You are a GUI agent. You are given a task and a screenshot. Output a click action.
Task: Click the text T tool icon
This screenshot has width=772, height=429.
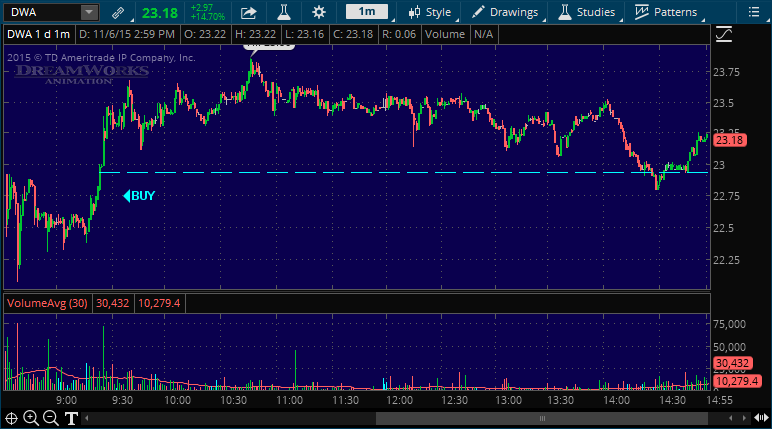(x=71, y=419)
